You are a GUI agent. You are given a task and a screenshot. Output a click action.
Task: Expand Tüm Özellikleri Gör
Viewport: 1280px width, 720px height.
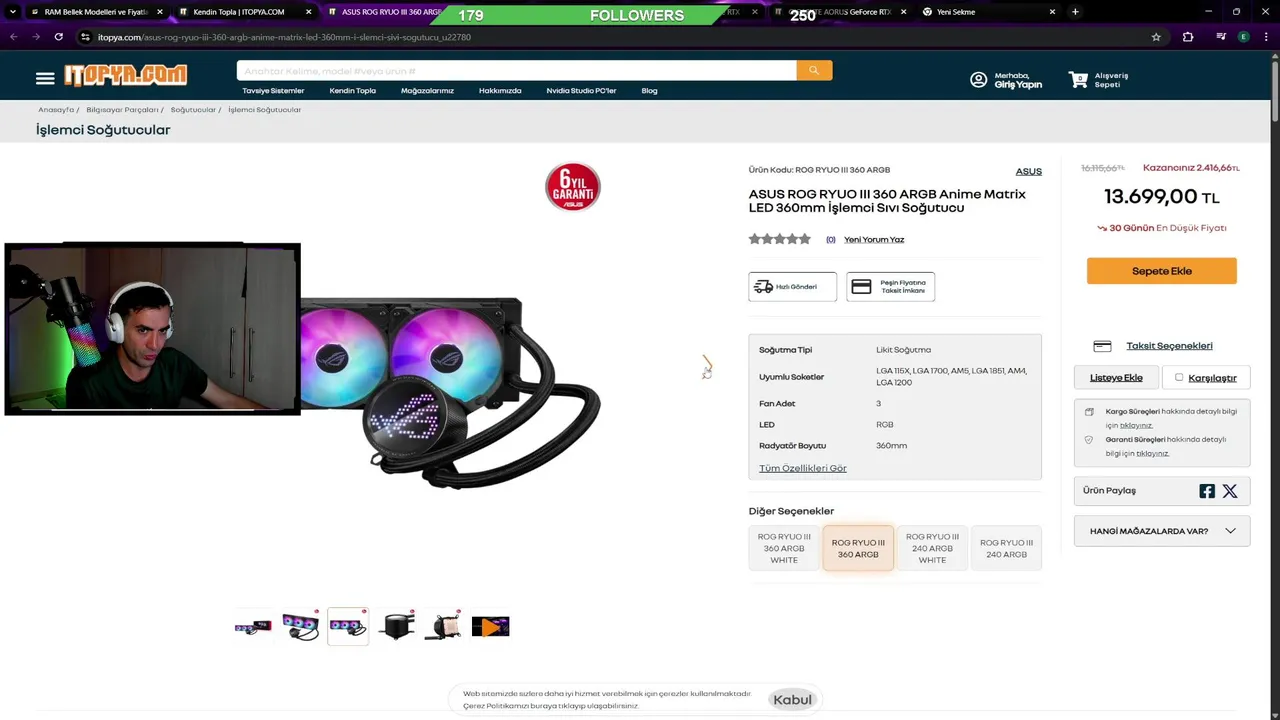pos(803,468)
